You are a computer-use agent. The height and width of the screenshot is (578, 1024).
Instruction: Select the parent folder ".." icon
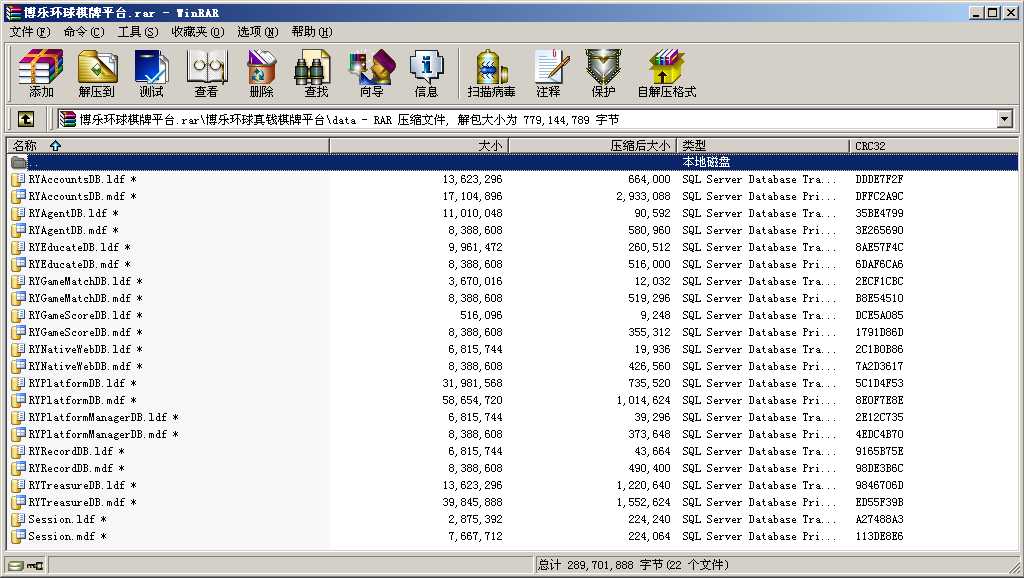(18, 162)
